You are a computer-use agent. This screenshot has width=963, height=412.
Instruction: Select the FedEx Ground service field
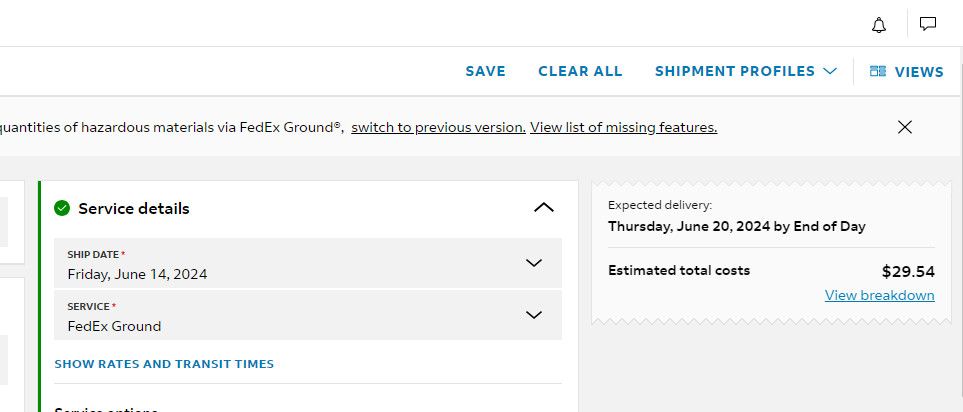308,315
